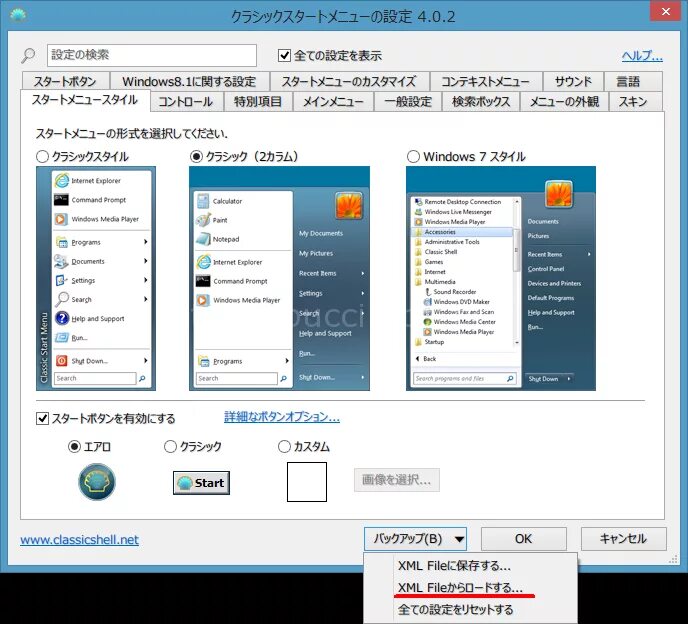Click the キャンセル button
The width and height of the screenshot is (688, 624).
[624, 538]
